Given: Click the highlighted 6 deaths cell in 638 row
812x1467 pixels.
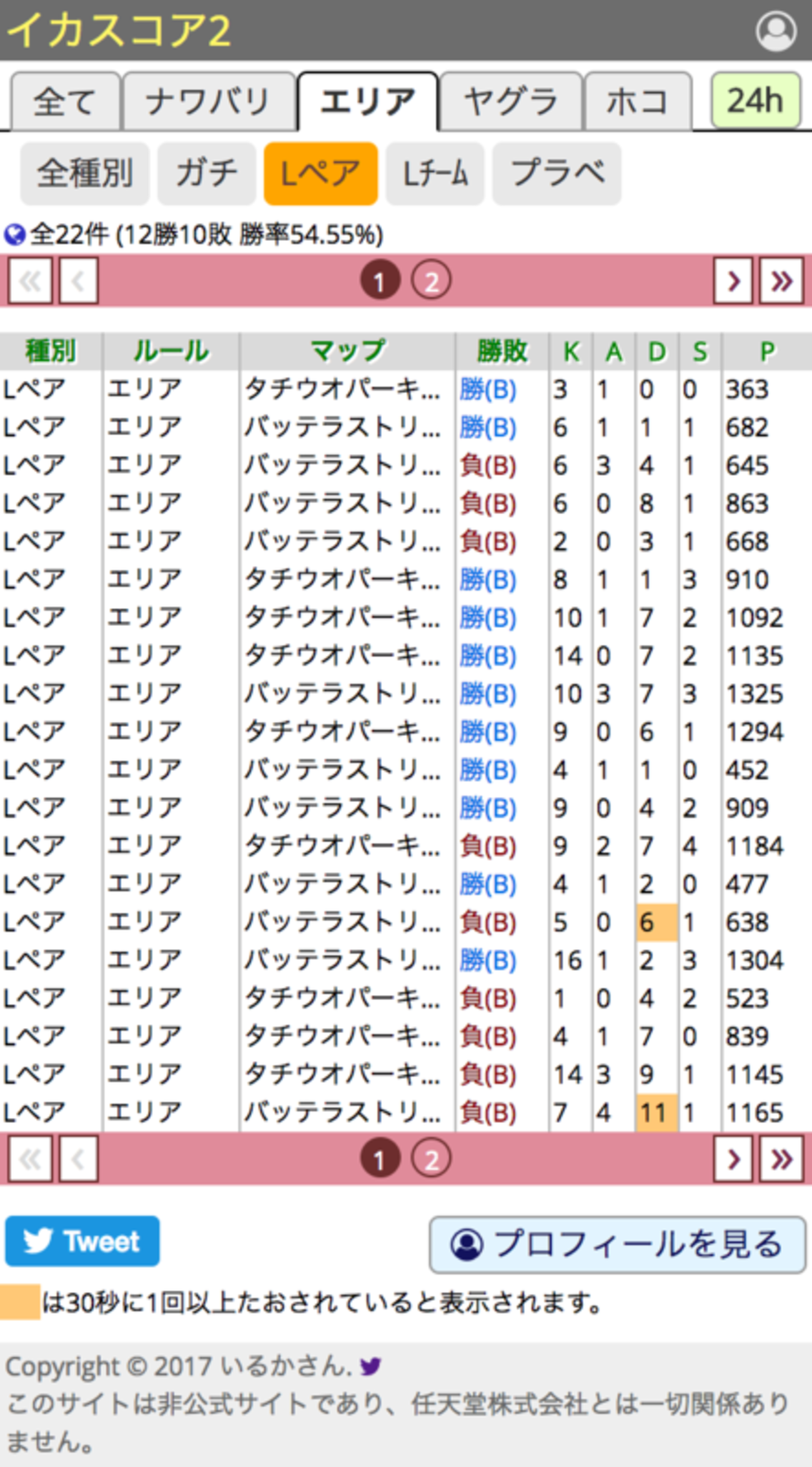Looking at the screenshot, I should point(656,922).
